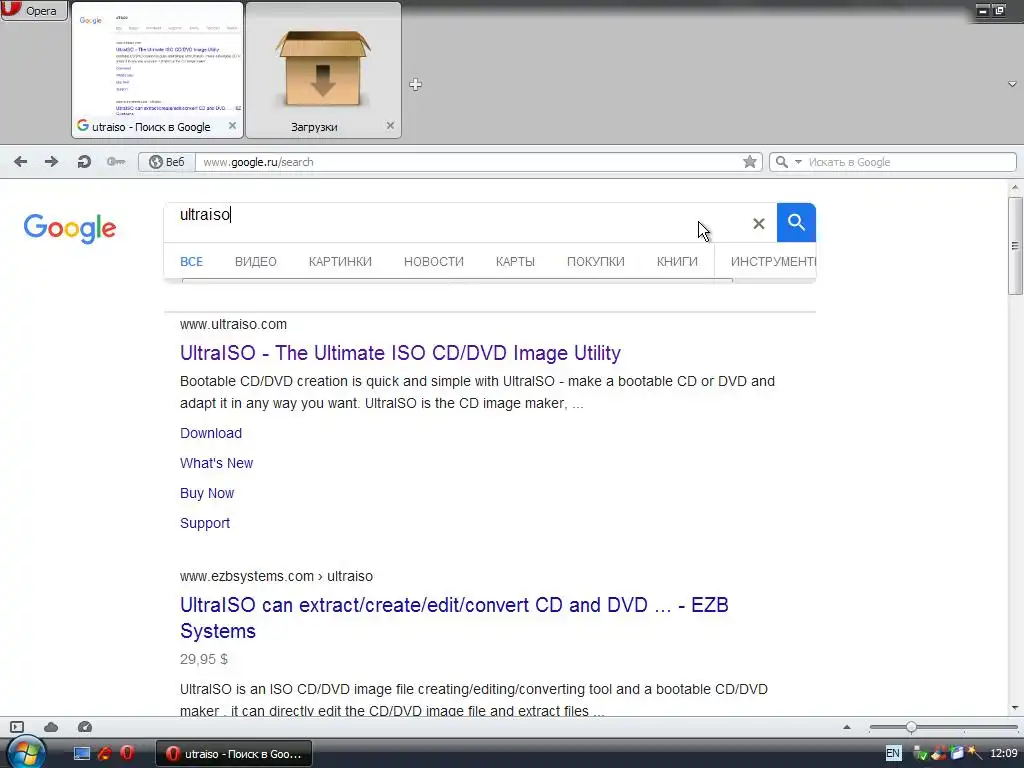Select the КНИГИ results tab
This screenshot has width=1024, height=768.
677,262
